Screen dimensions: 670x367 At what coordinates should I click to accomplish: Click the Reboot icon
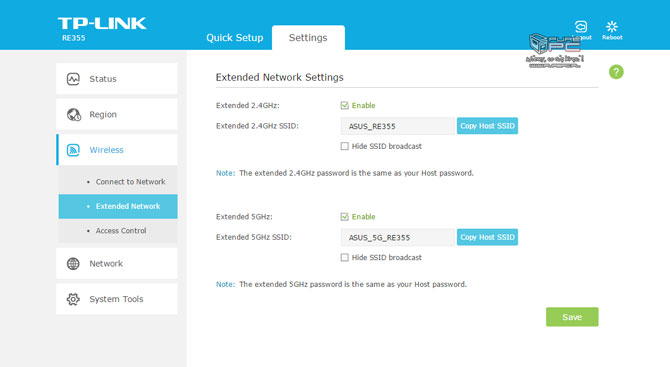coord(612,26)
